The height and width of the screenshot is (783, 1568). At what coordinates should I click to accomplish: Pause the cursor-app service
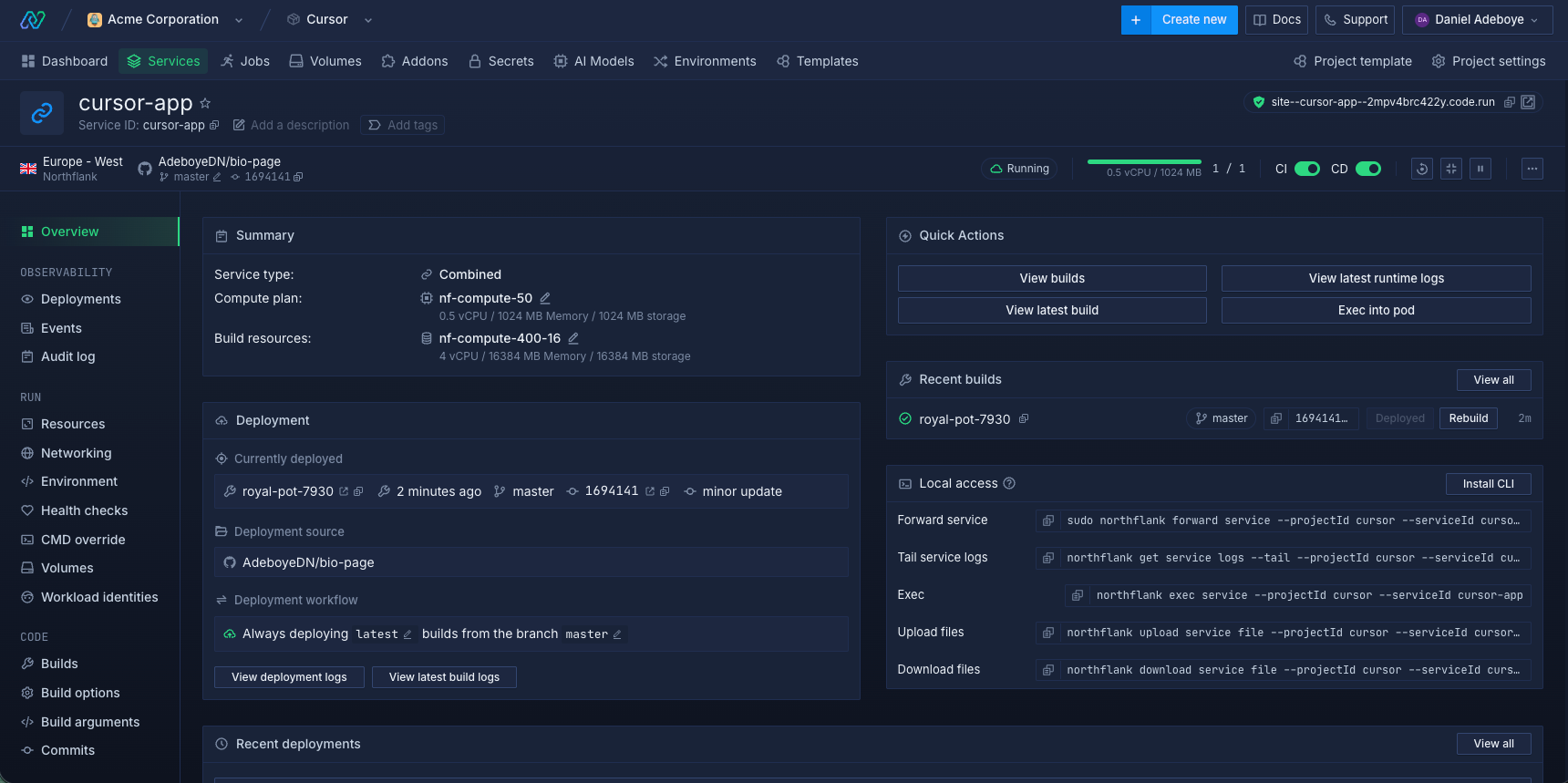[x=1480, y=169]
